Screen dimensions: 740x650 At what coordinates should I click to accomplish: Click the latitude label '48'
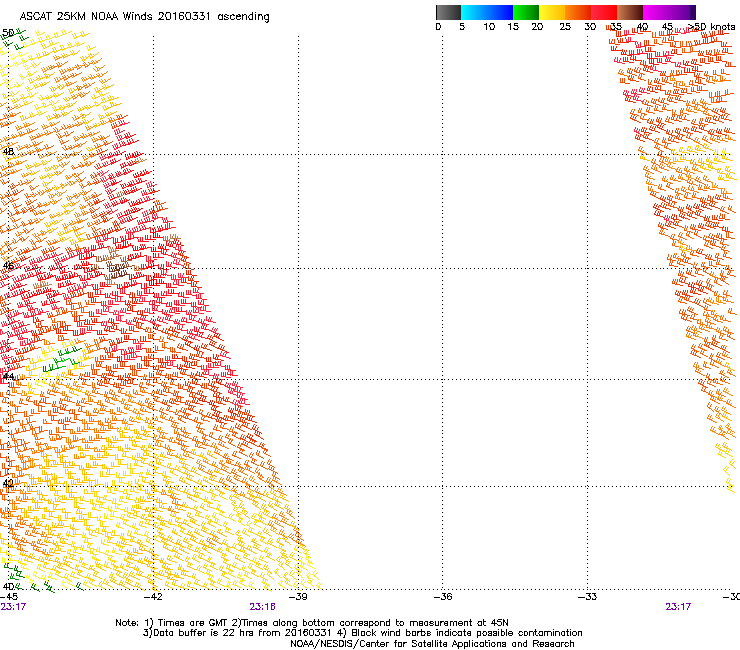click(8, 152)
